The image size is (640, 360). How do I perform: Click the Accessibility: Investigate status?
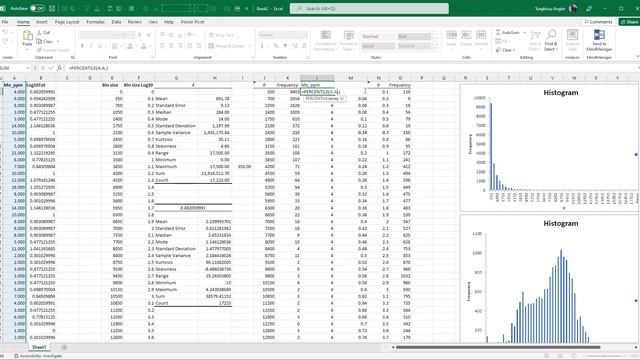coord(38,356)
